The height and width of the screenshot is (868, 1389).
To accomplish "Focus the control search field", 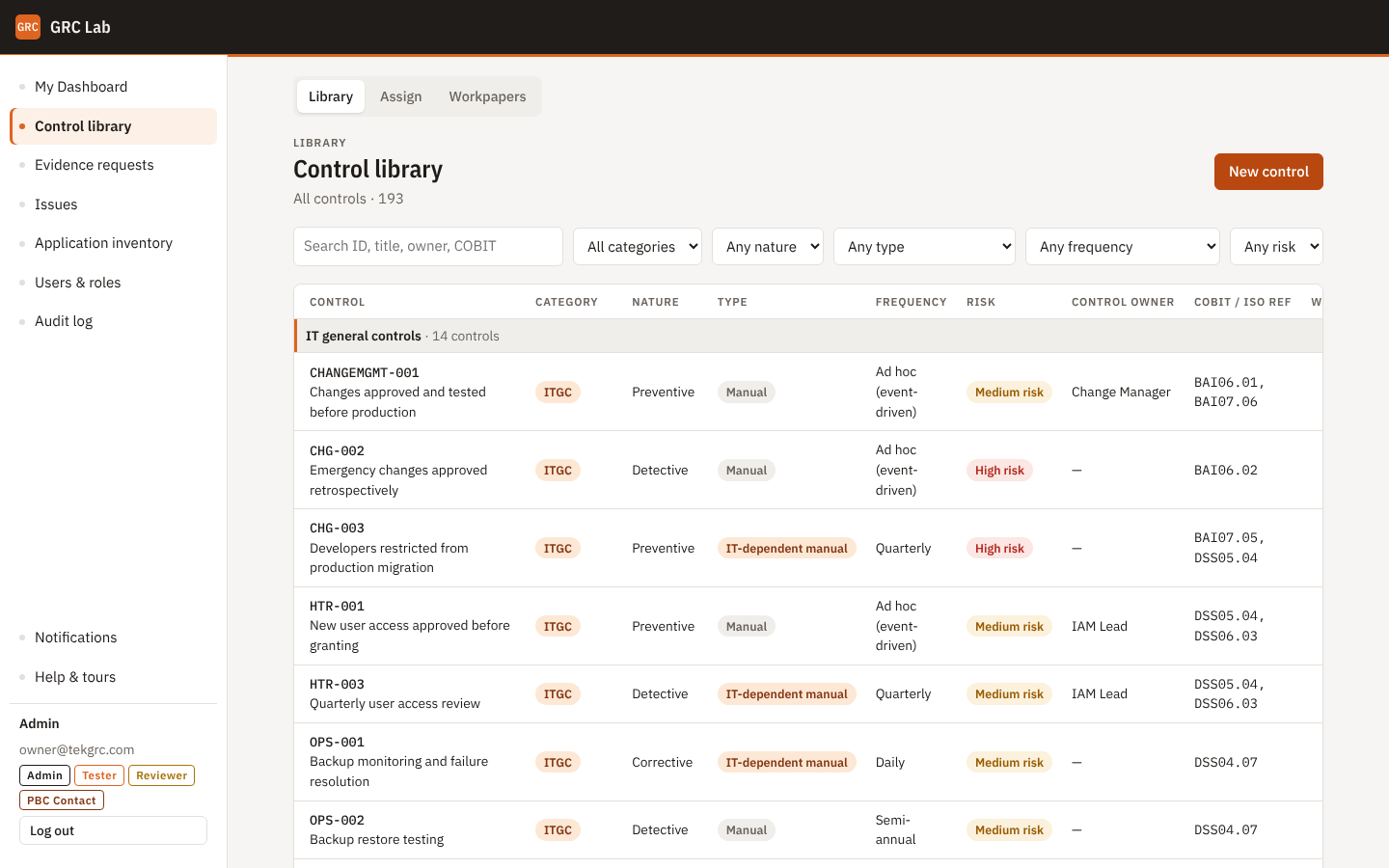I will [x=428, y=246].
